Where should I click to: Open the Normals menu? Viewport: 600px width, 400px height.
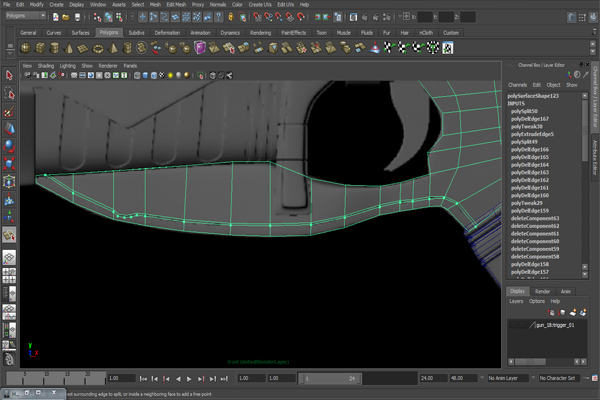[218, 5]
